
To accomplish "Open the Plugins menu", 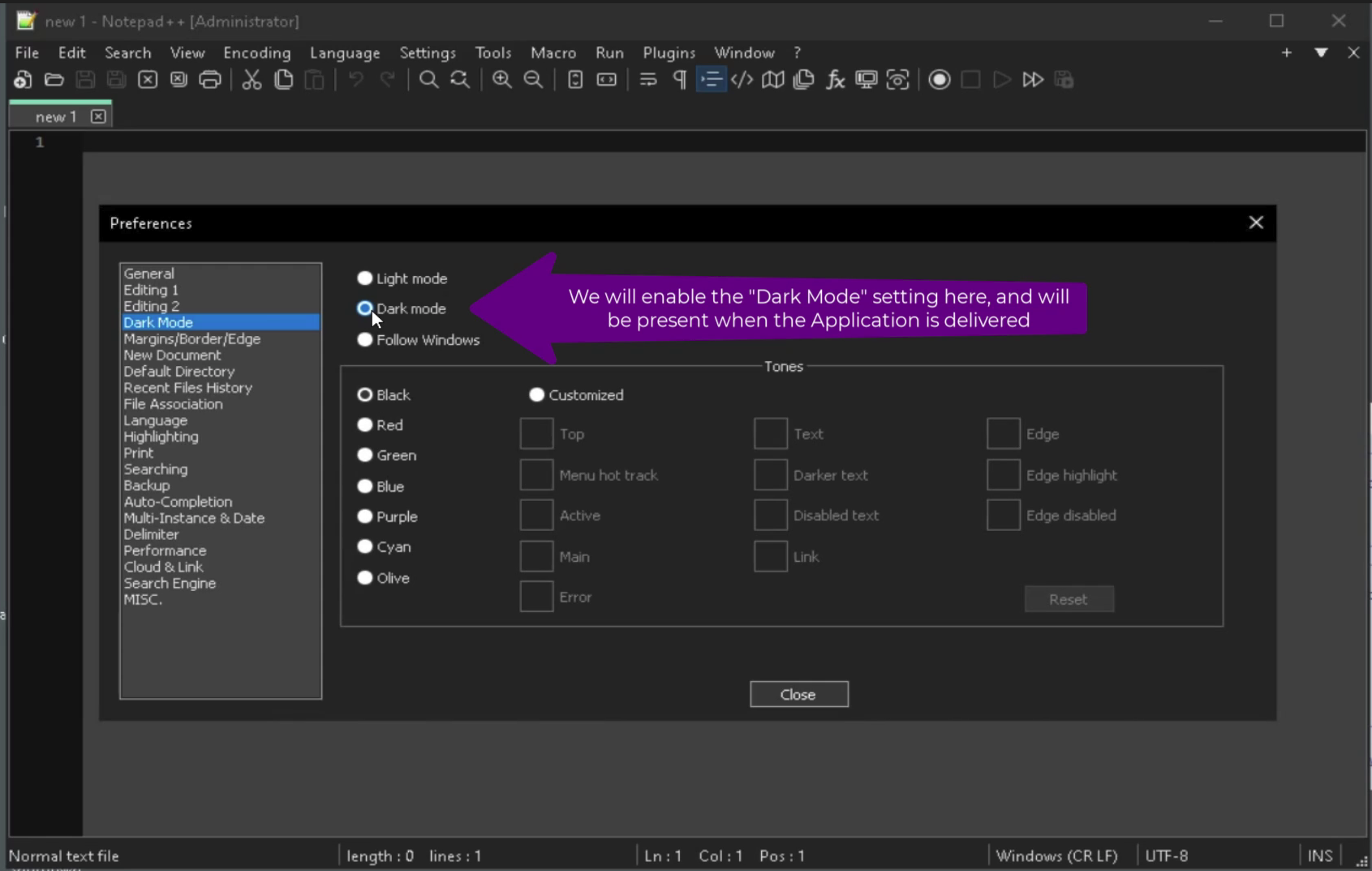I will click(669, 52).
